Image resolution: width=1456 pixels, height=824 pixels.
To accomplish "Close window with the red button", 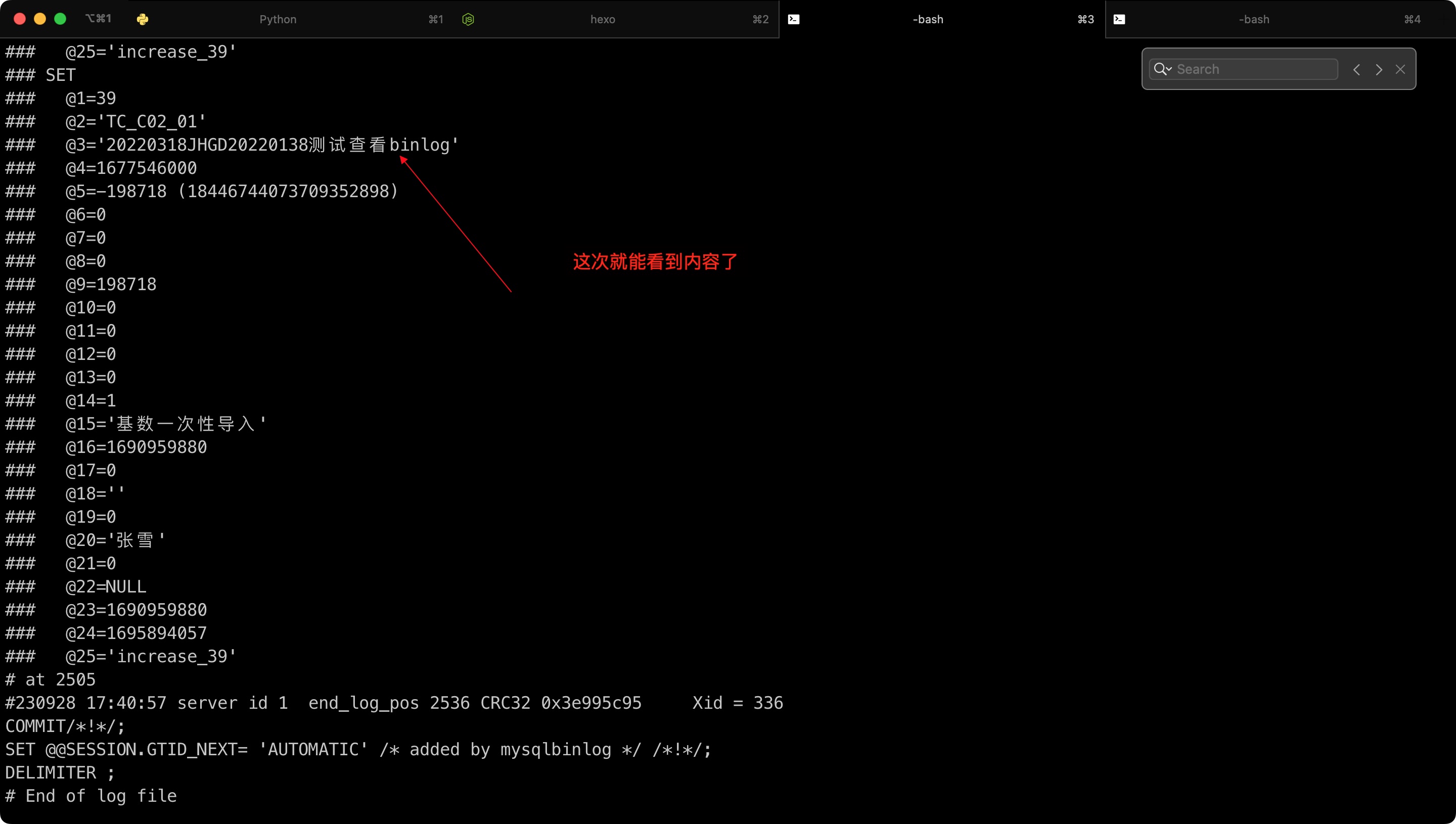I will click(20, 19).
